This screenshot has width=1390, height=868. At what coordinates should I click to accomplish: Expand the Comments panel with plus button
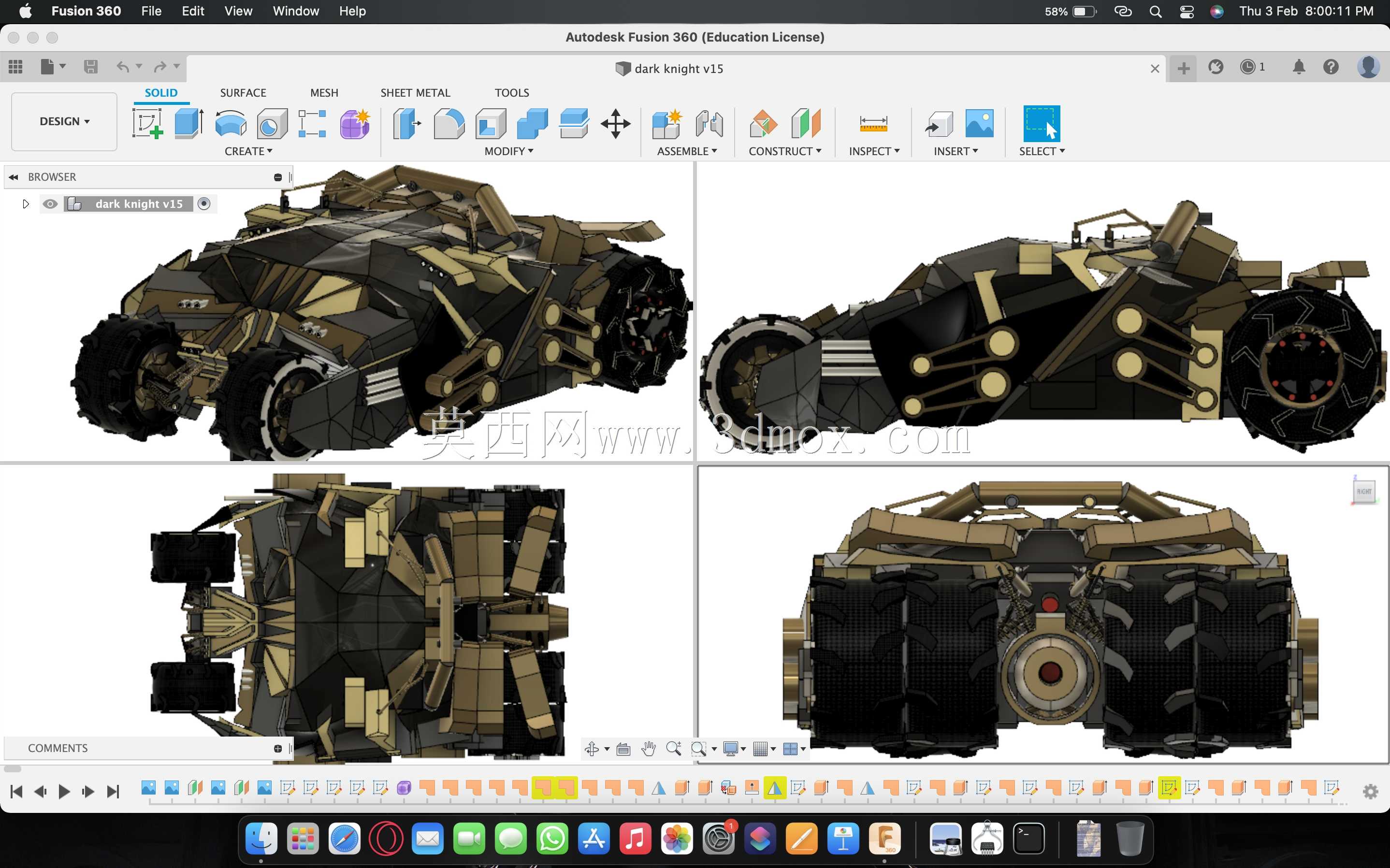click(x=278, y=749)
